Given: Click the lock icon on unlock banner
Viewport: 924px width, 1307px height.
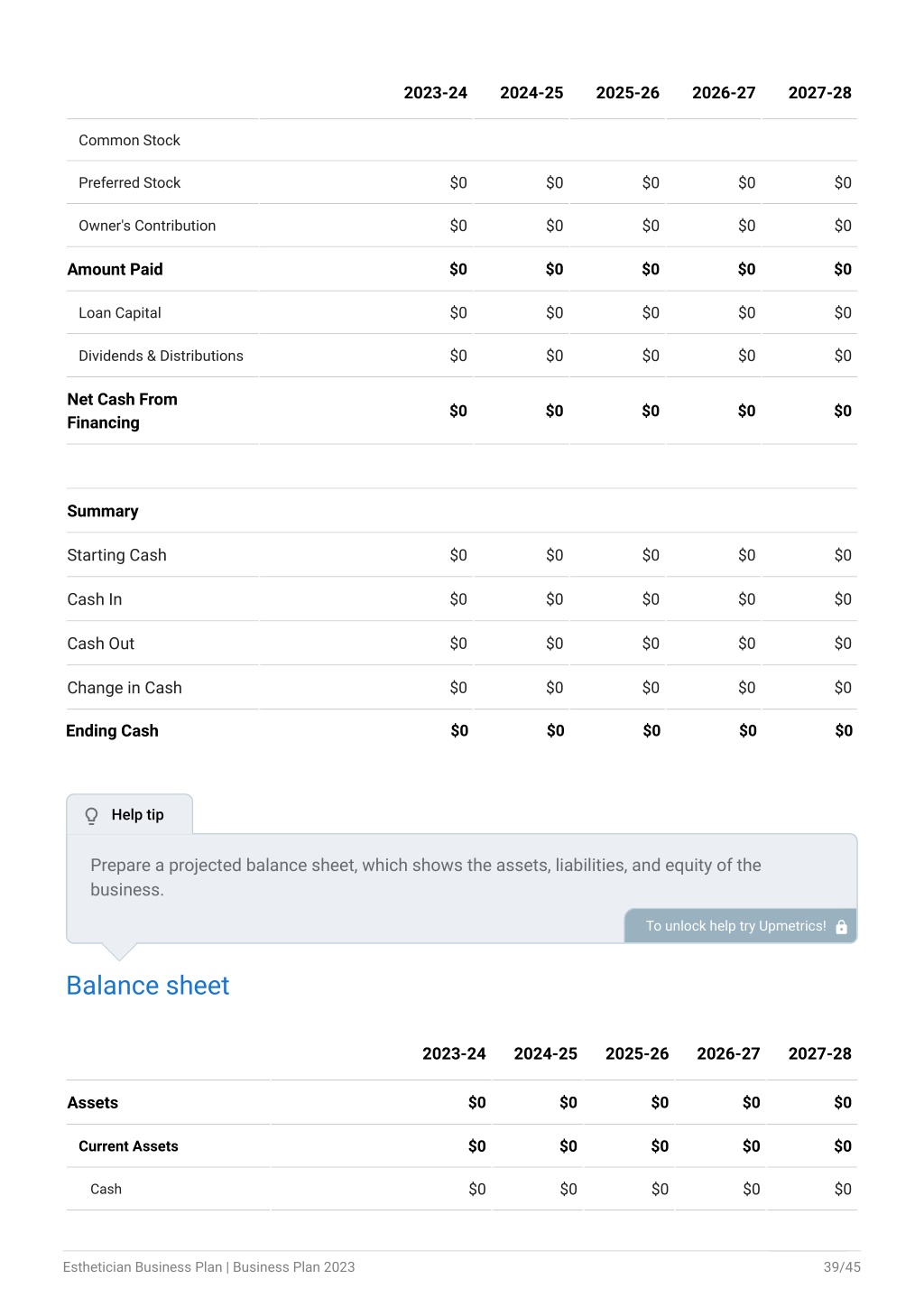Looking at the screenshot, I should (x=841, y=927).
